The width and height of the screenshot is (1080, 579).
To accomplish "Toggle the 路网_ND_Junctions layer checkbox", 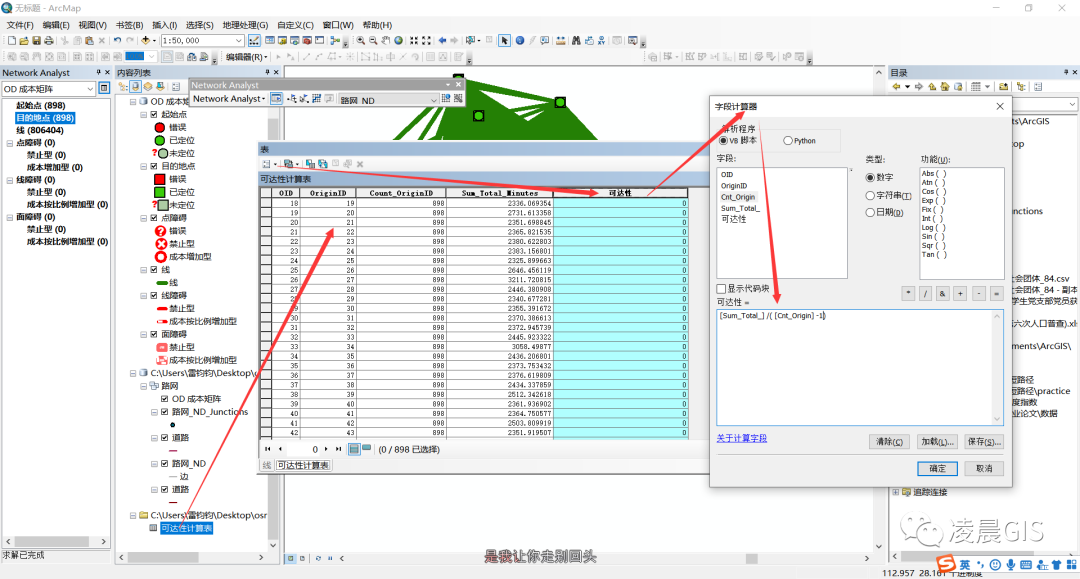I will tap(165, 412).
